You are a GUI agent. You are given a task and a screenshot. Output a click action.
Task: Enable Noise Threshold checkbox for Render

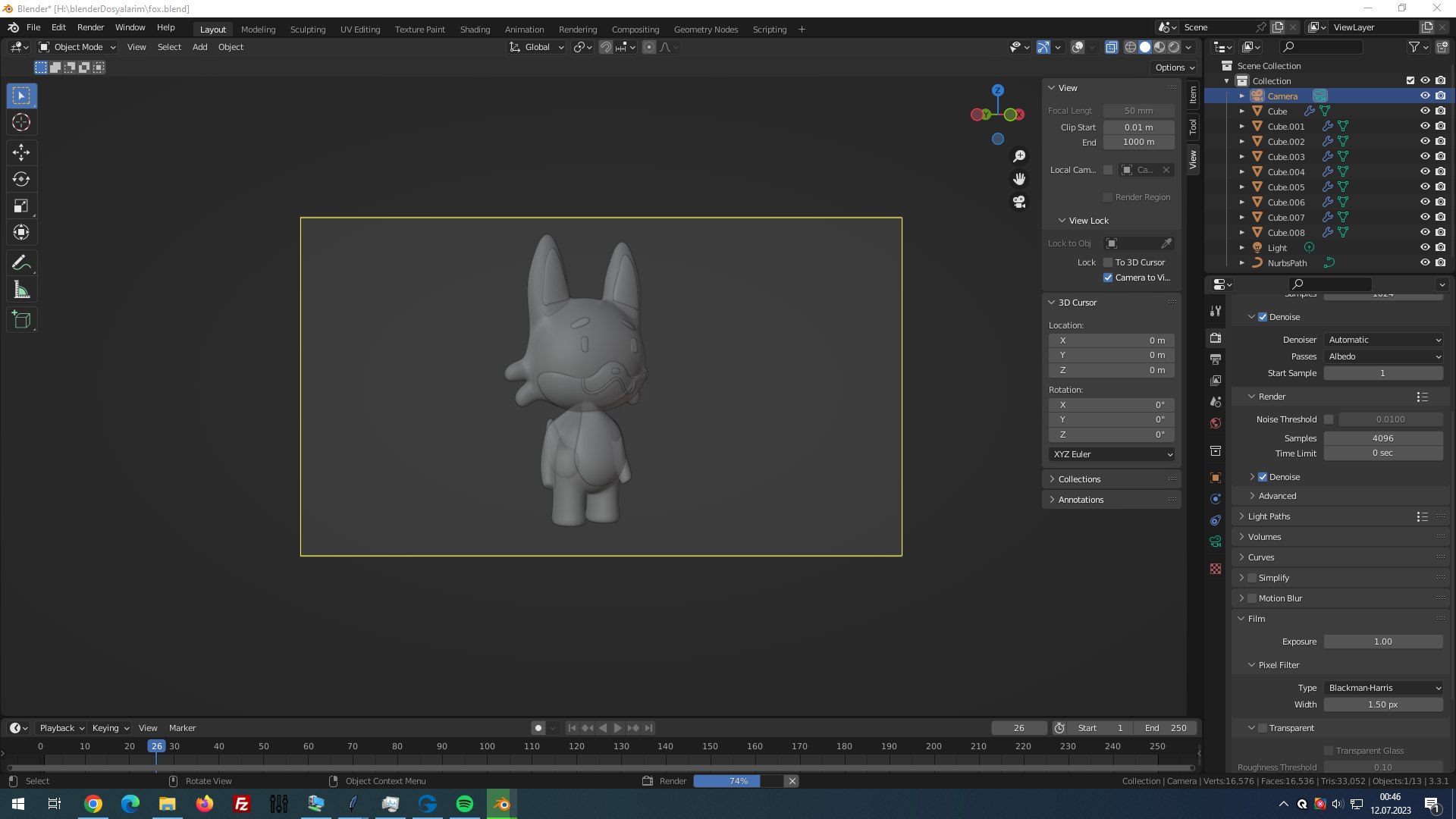click(1329, 419)
